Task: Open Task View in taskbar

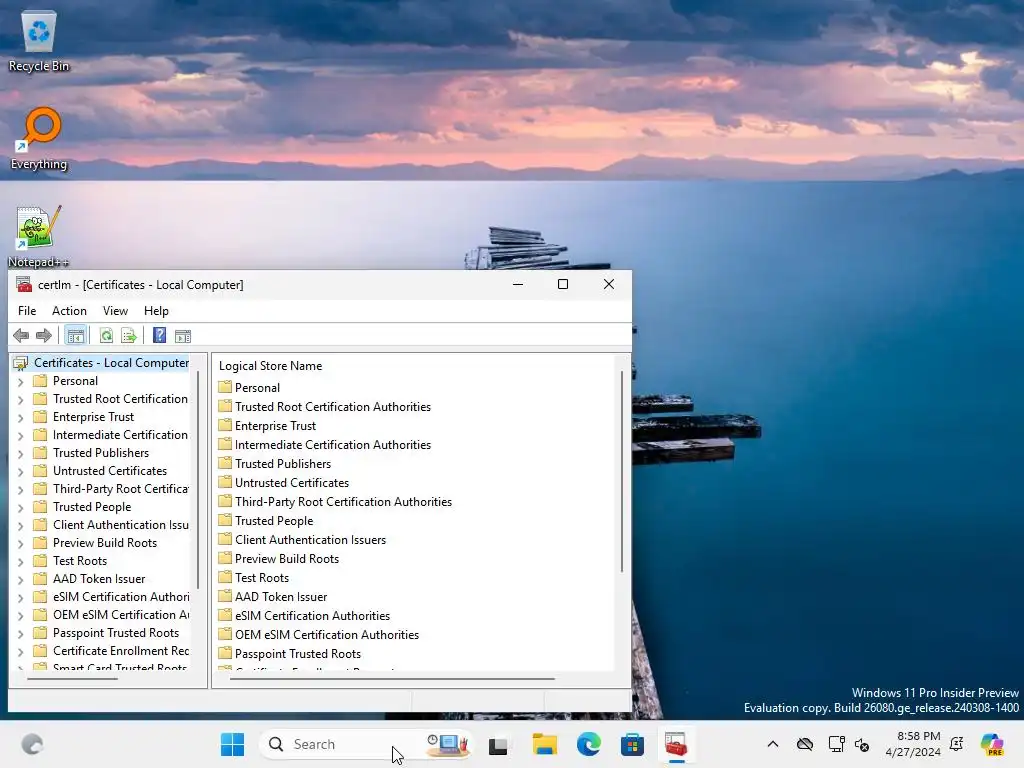Action: (x=498, y=744)
